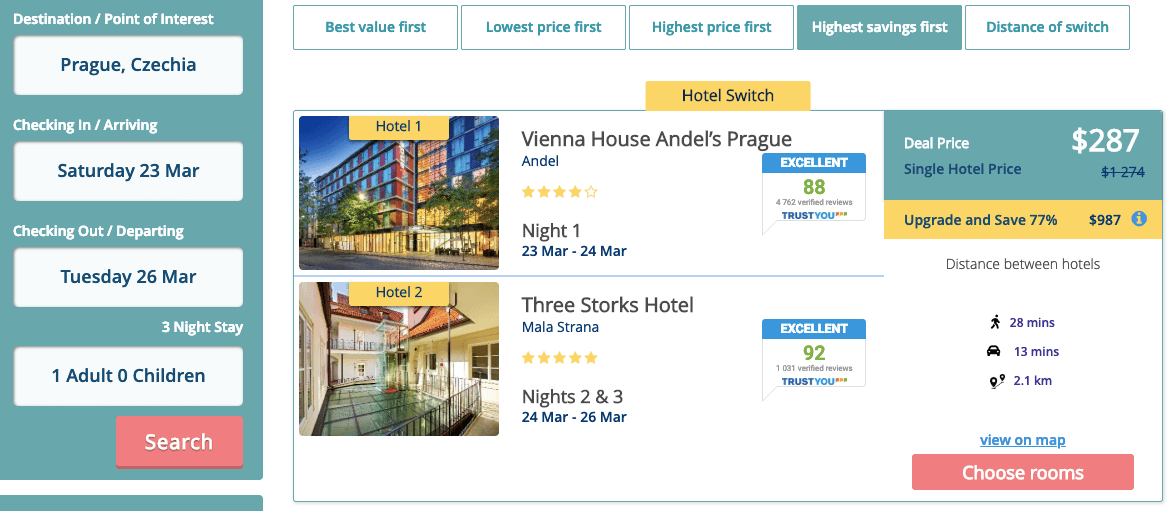Select Highest savings first sorting
1175x511 pixels.
coord(879,27)
